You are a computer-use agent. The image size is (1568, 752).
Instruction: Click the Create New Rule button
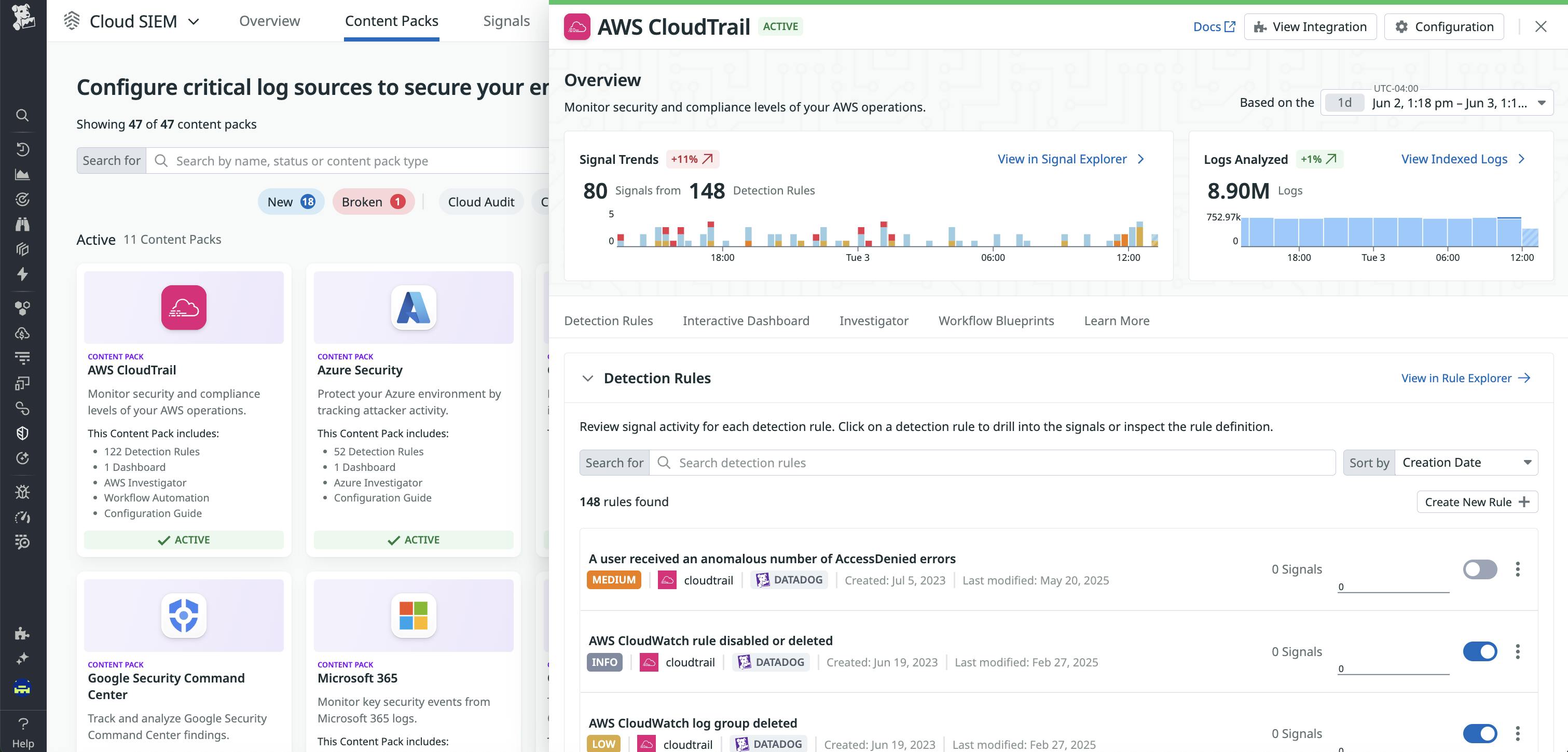1477,502
